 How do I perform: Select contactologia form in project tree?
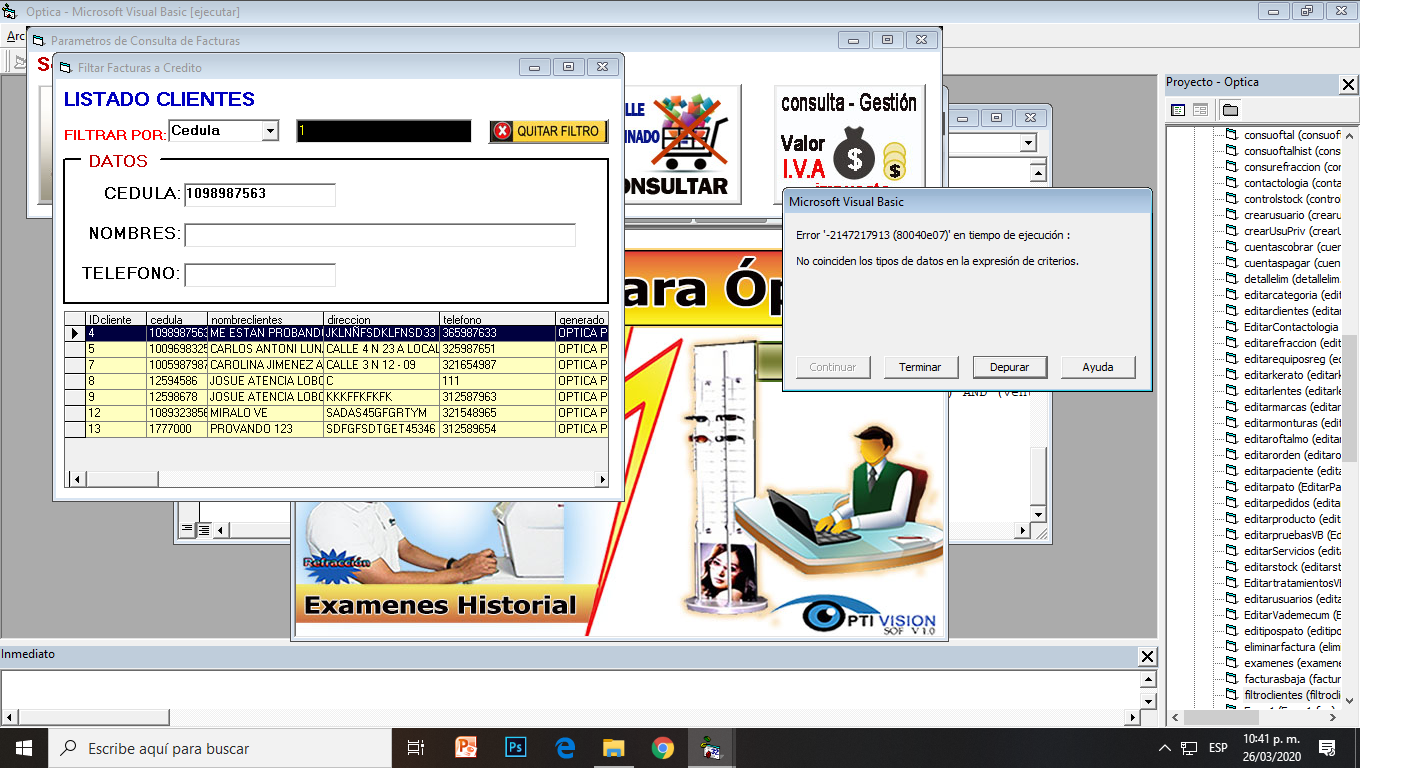1292,183
